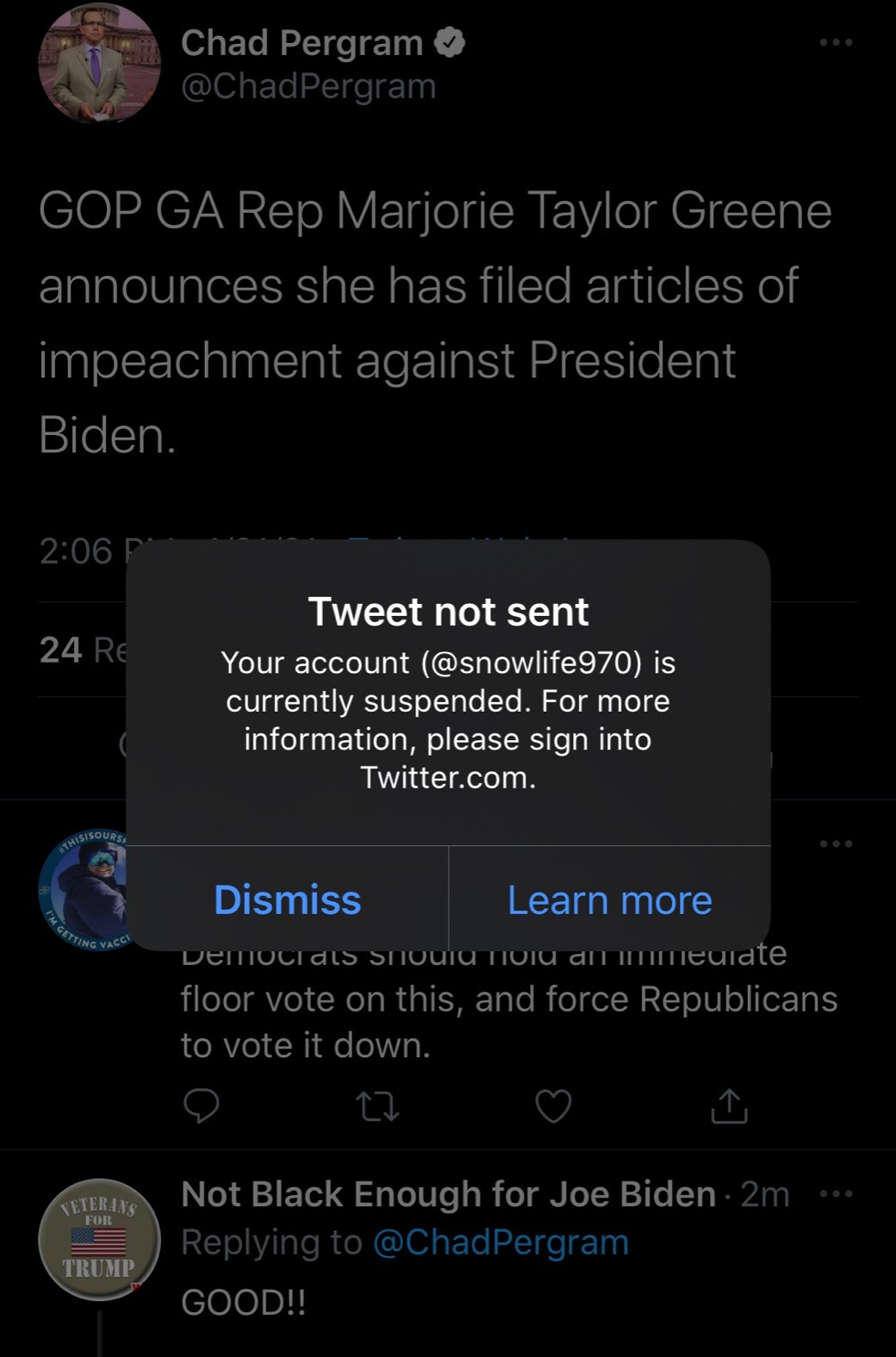896x1357 pixels.
Task: Tap the verified badge beside Chad Pergram
Action: click(450, 42)
